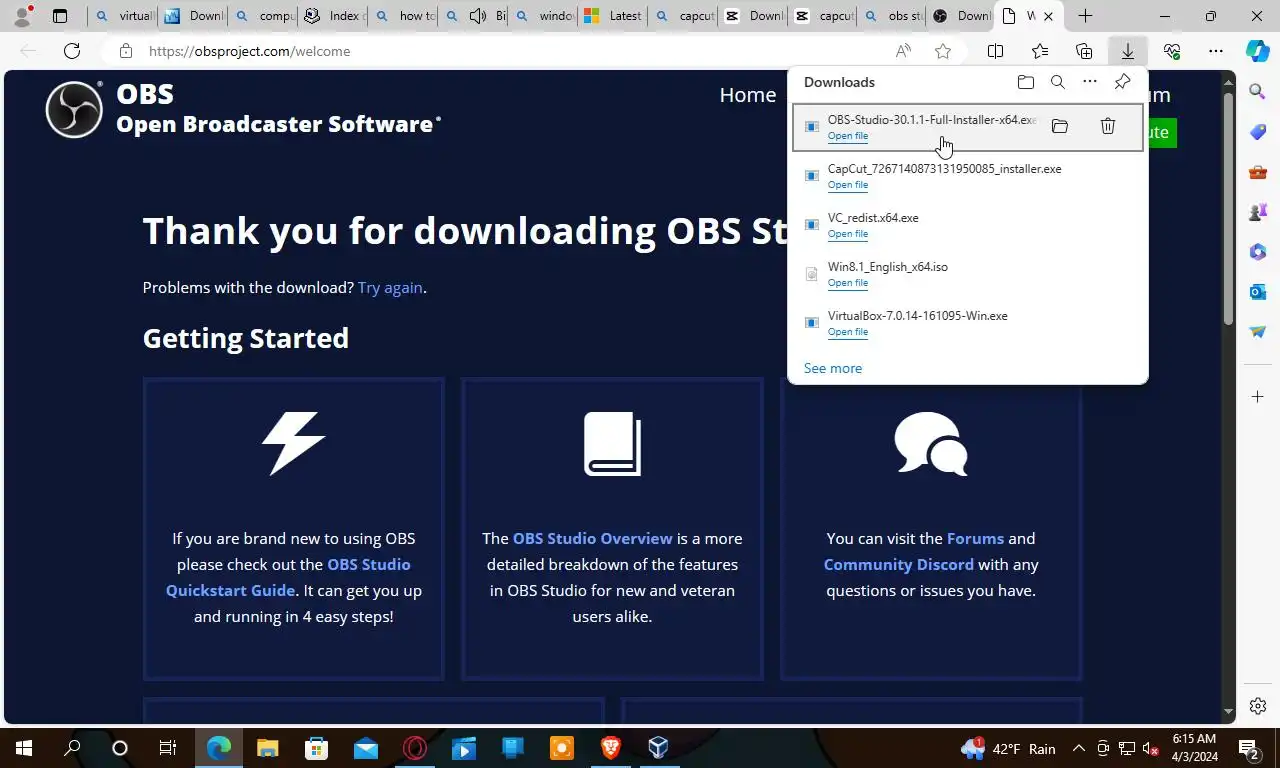Switch to the 'compu' search tab
The width and height of the screenshot is (1280, 768).
(x=263, y=16)
